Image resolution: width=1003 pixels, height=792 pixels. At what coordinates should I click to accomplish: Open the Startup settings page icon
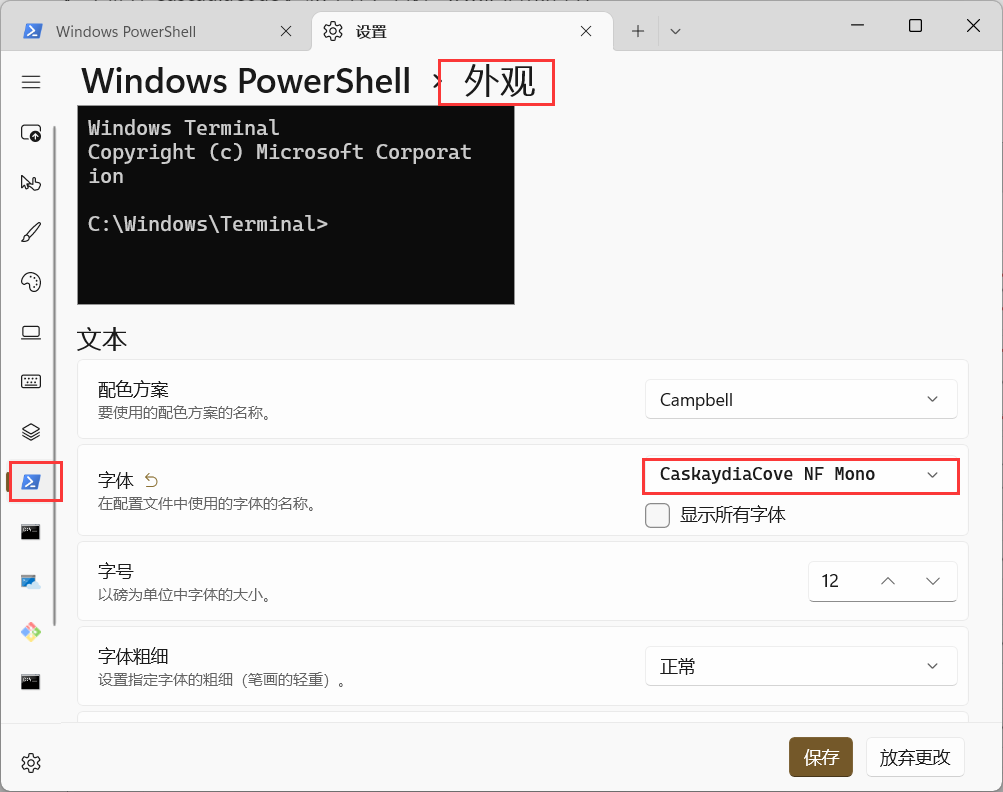(x=31, y=132)
